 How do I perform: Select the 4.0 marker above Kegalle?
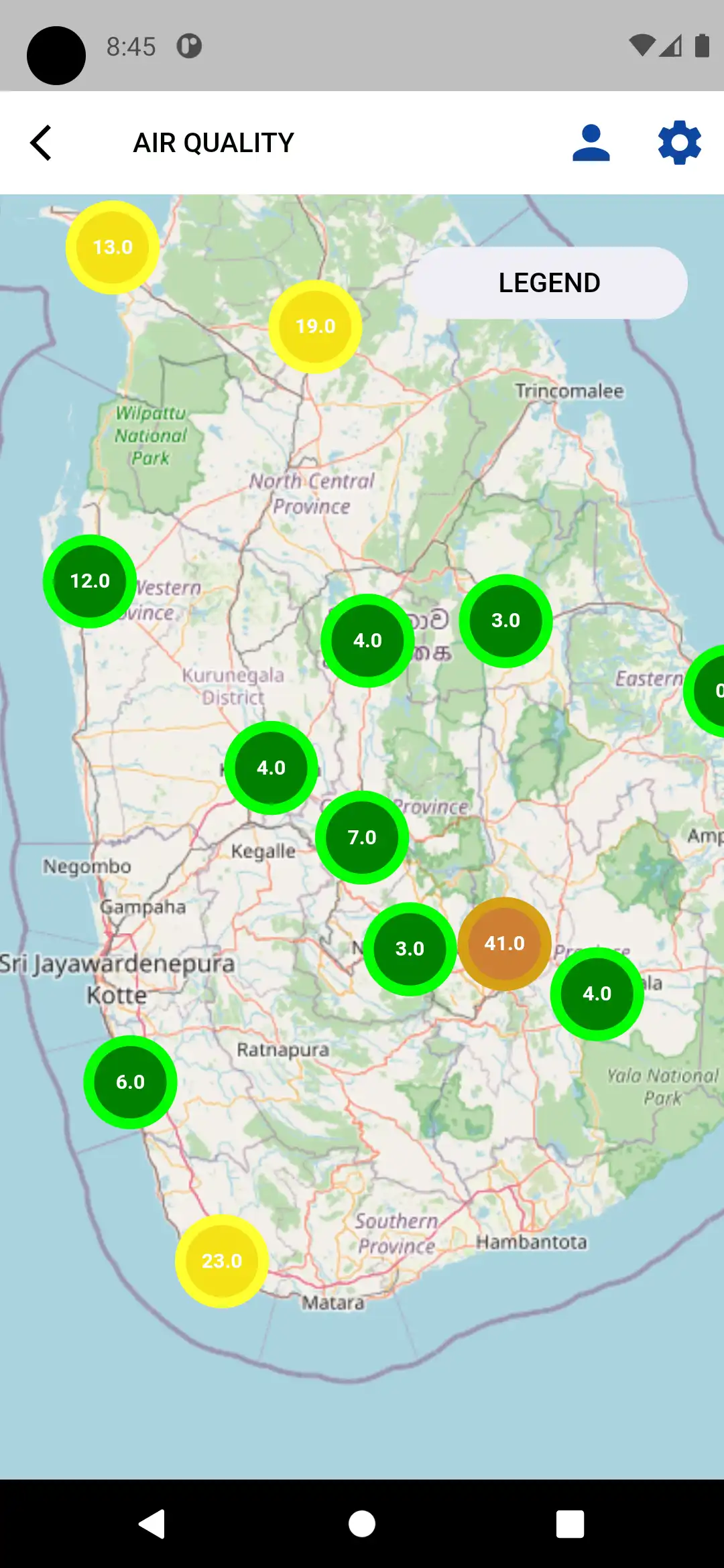[x=271, y=768]
